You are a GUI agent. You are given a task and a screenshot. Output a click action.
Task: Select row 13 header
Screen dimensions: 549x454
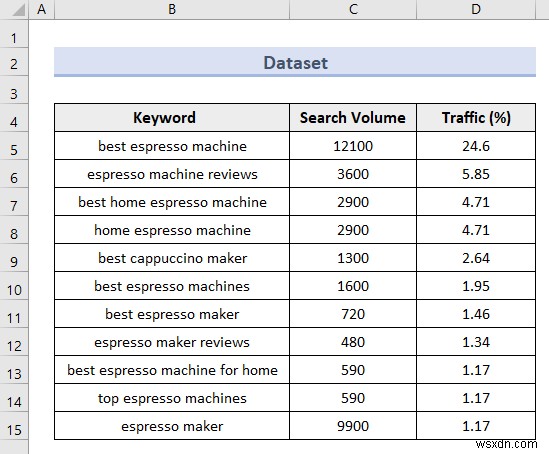click(14, 370)
